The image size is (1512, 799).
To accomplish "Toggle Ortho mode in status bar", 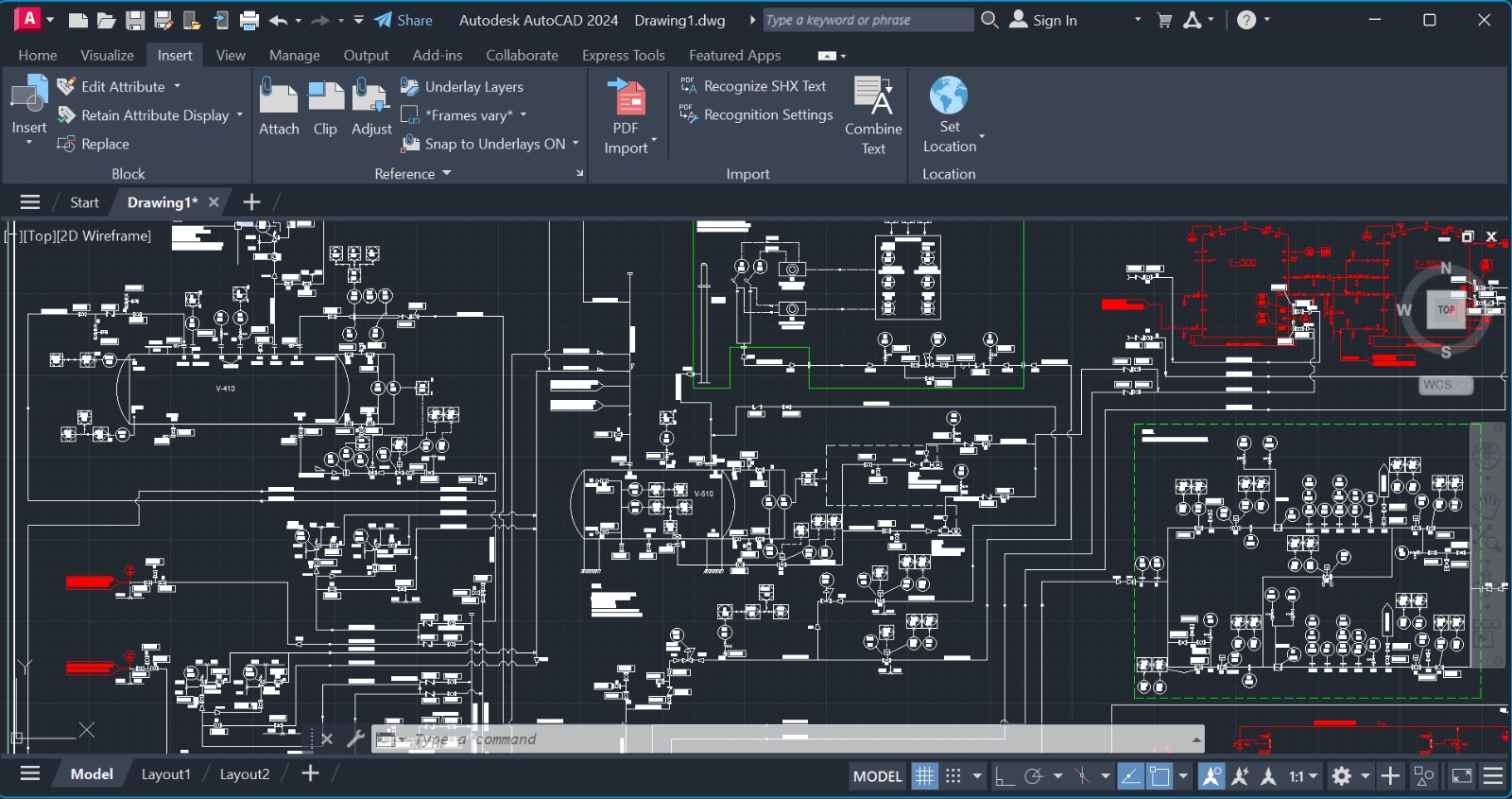I will [1005, 776].
